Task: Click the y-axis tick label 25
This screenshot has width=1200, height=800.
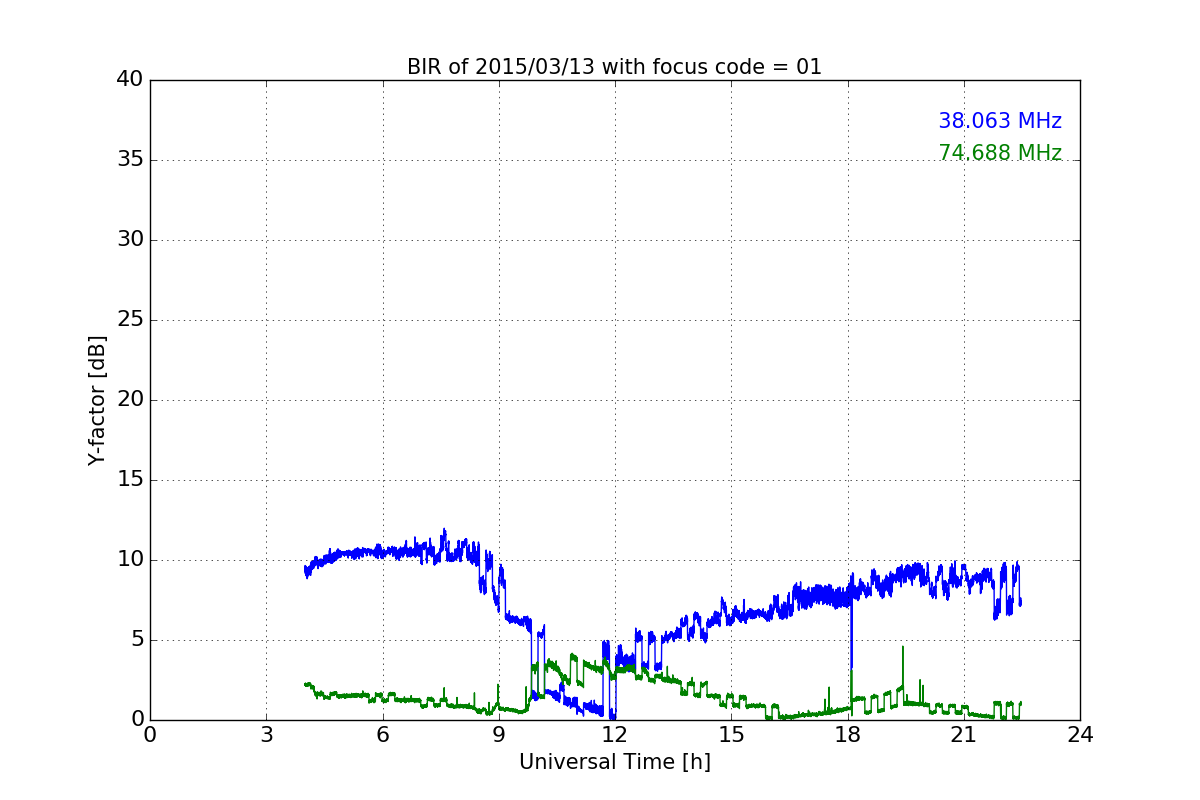Action: click(x=129, y=320)
